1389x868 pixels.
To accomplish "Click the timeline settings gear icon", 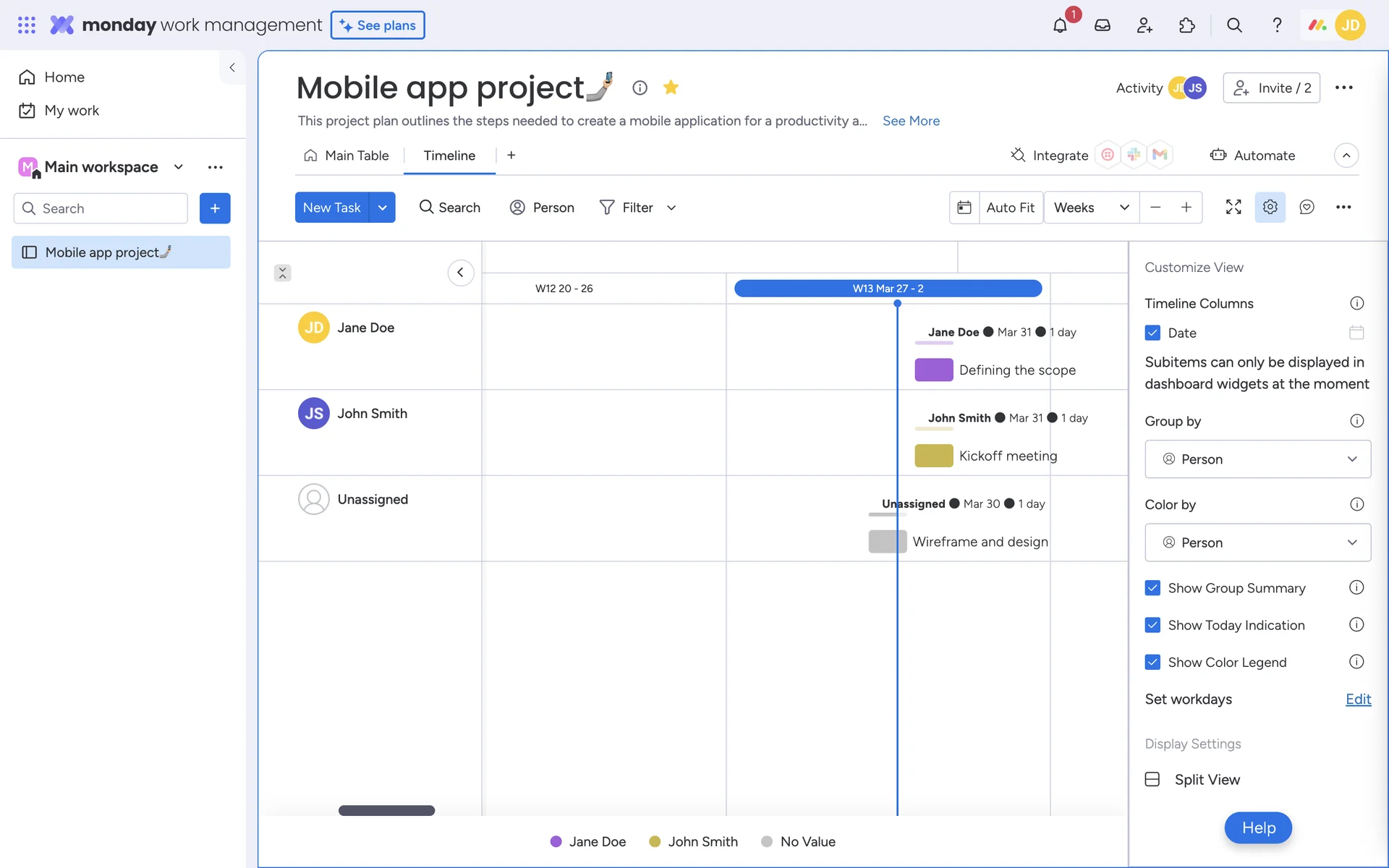I will [x=1270, y=207].
